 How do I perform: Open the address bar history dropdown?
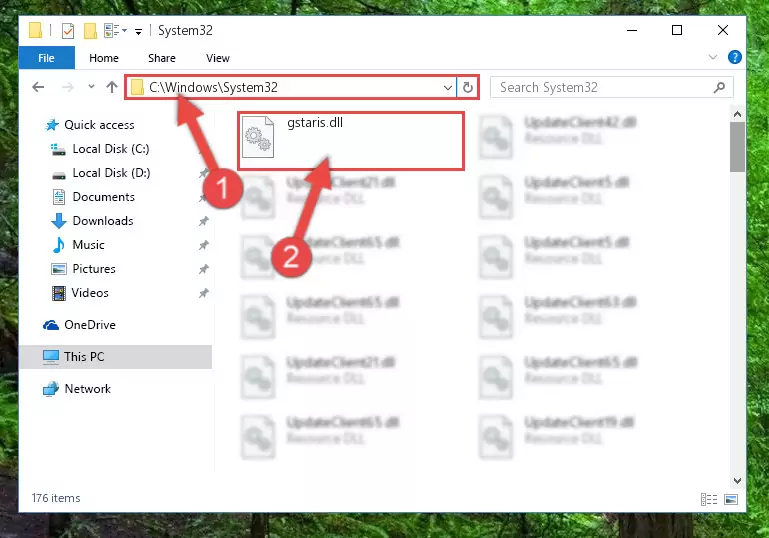click(x=447, y=88)
